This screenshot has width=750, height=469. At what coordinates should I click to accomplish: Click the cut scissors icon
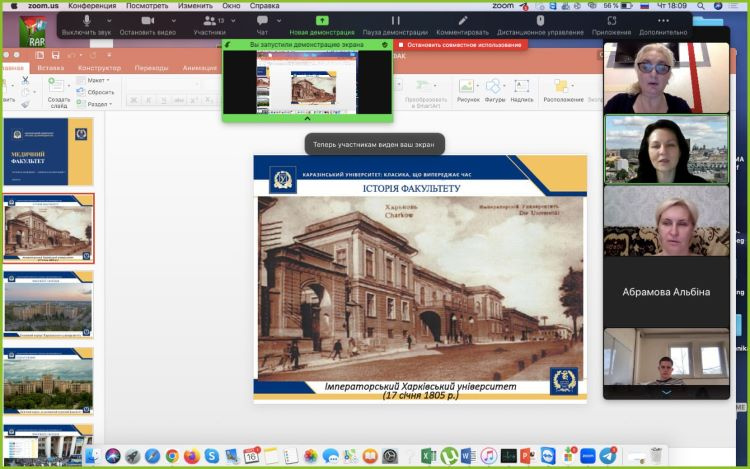click(x=25, y=80)
